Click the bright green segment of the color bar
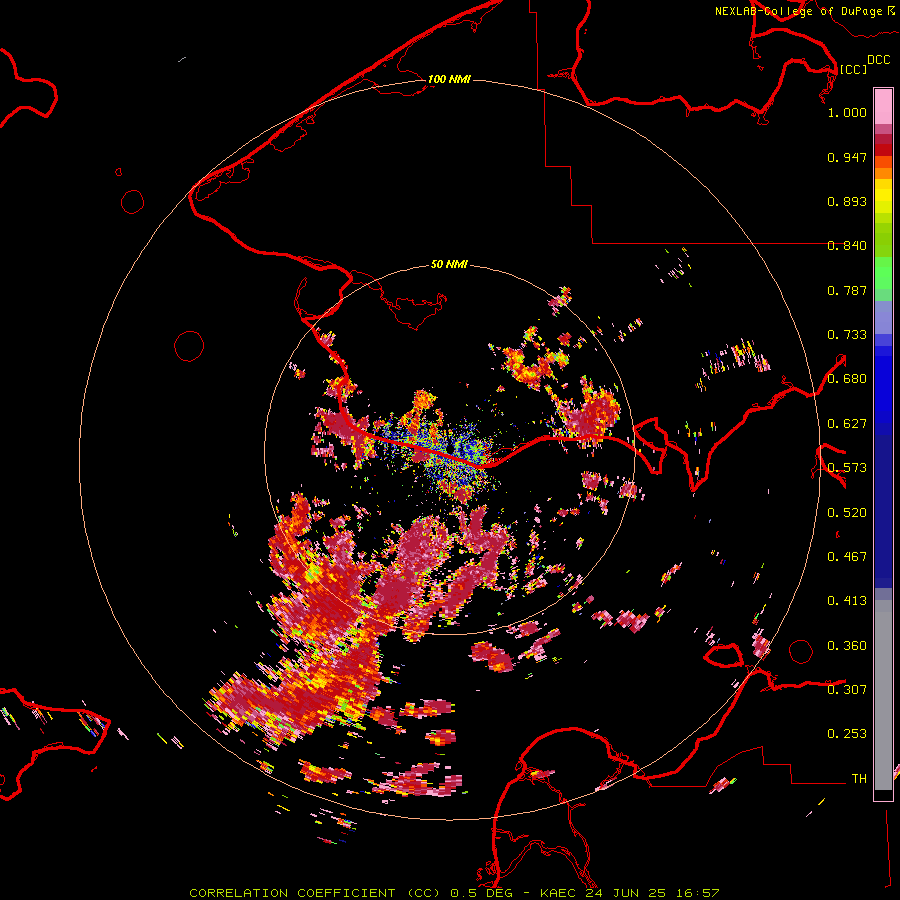 tap(883, 273)
